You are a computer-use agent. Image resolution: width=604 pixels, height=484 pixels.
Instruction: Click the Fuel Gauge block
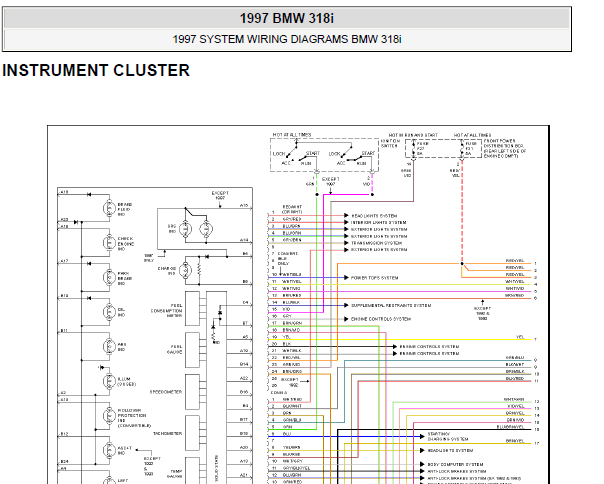[x=193, y=350]
